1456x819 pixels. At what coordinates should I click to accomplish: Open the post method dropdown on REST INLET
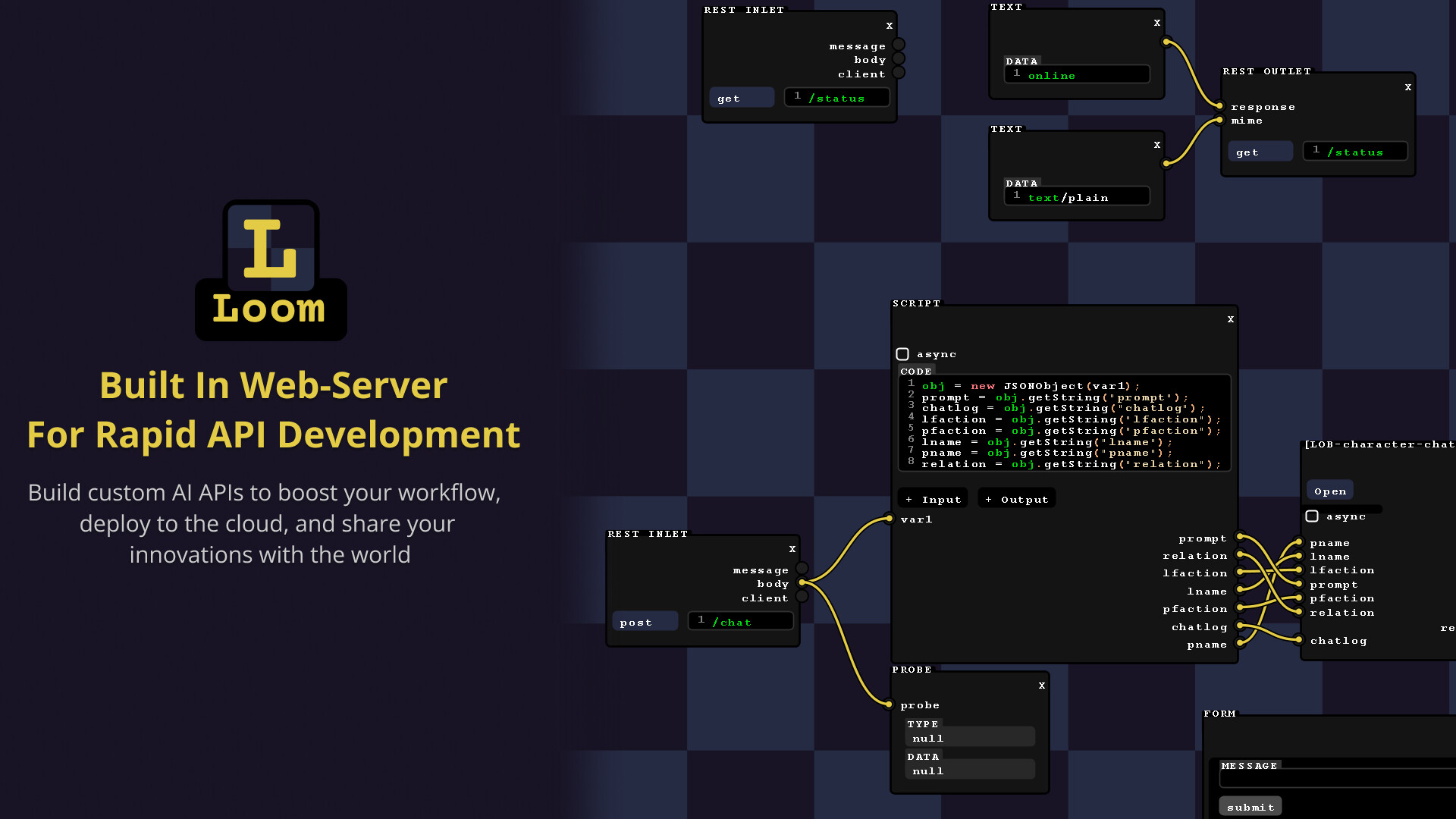click(x=644, y=622)
